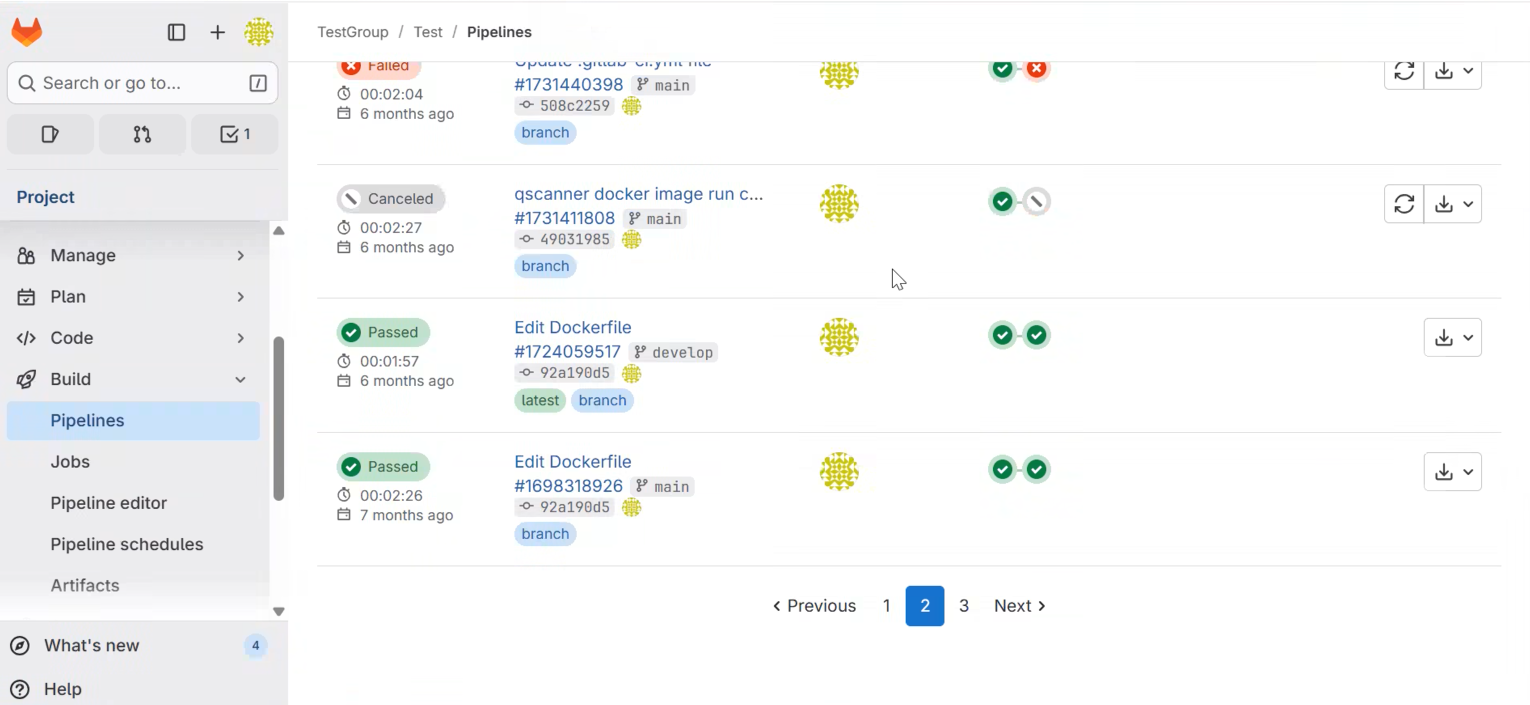This screenshot has height=705, width=1530.
Task: Download artifacts for pipeline #1698318926
Action: point(1453,472)
